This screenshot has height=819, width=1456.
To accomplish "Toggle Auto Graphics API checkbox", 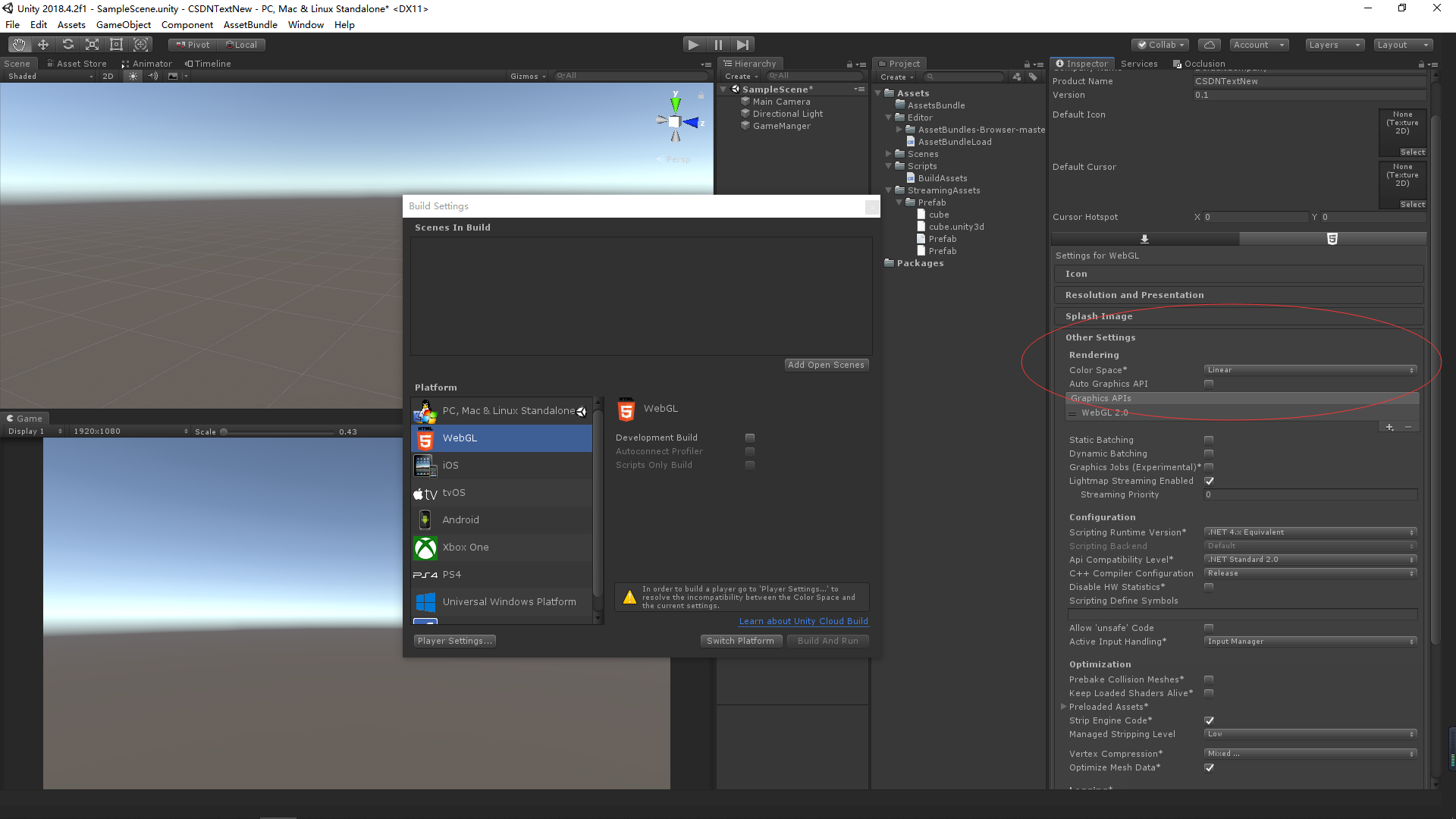I will [1209, 384].
